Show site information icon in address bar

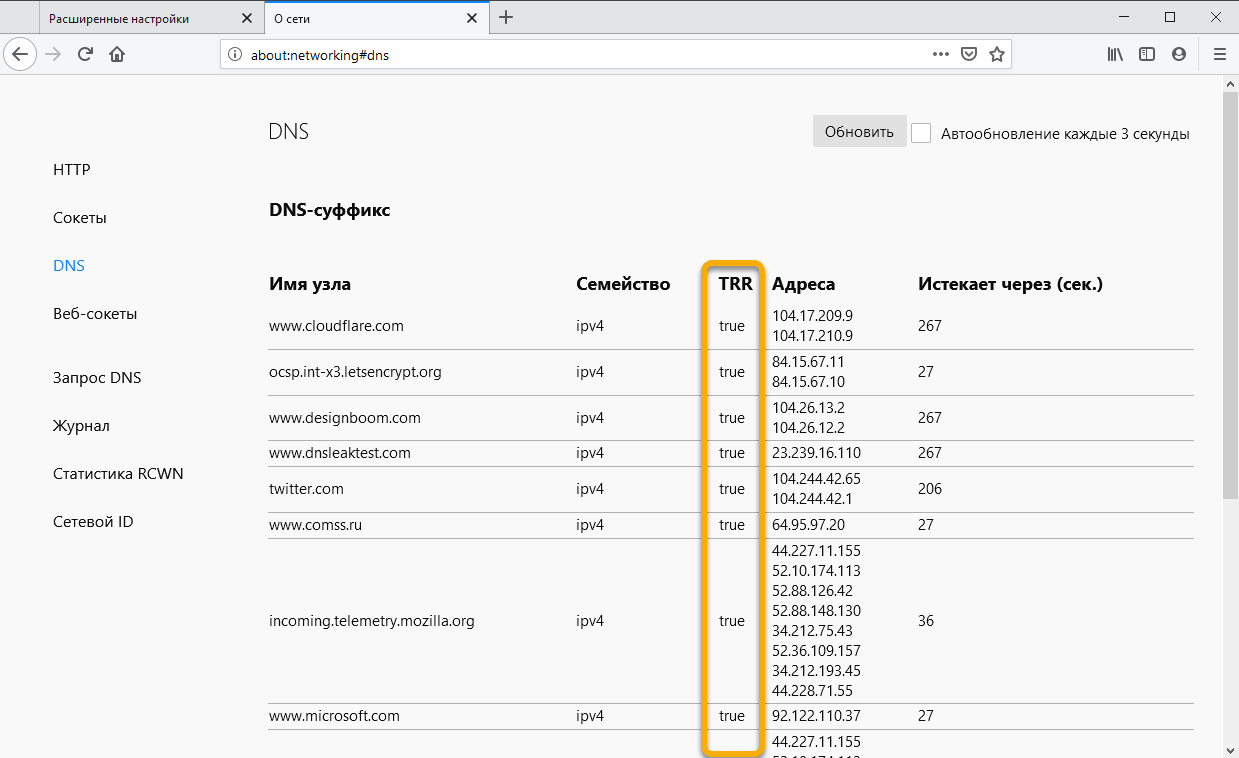pos(235,55)
